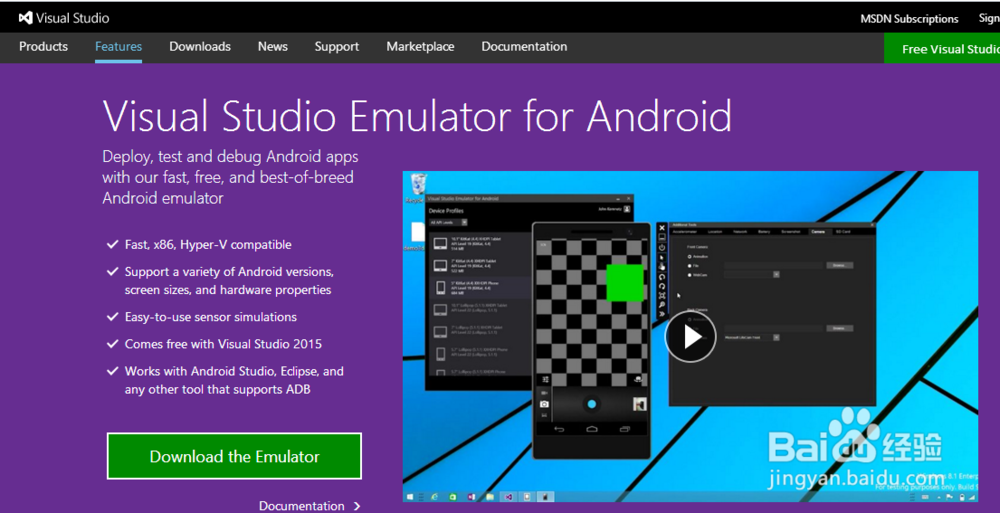The height and width of the screenshot is (513, 1000).
Task: Open the Support nav item
Action: click(x=337, y=47)
